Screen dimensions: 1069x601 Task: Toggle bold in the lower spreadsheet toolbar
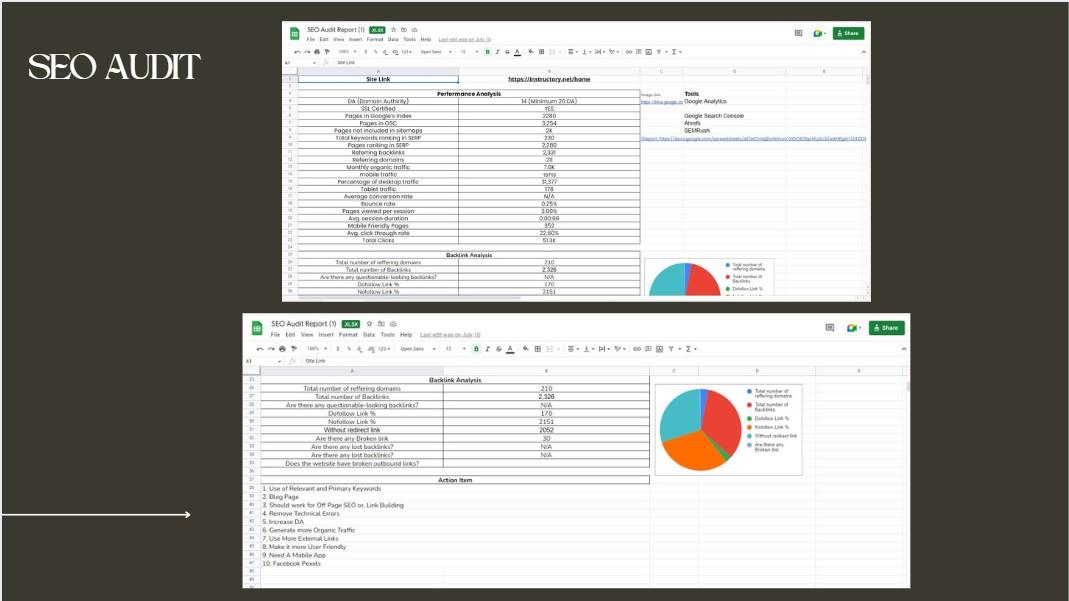click(476, 349)
